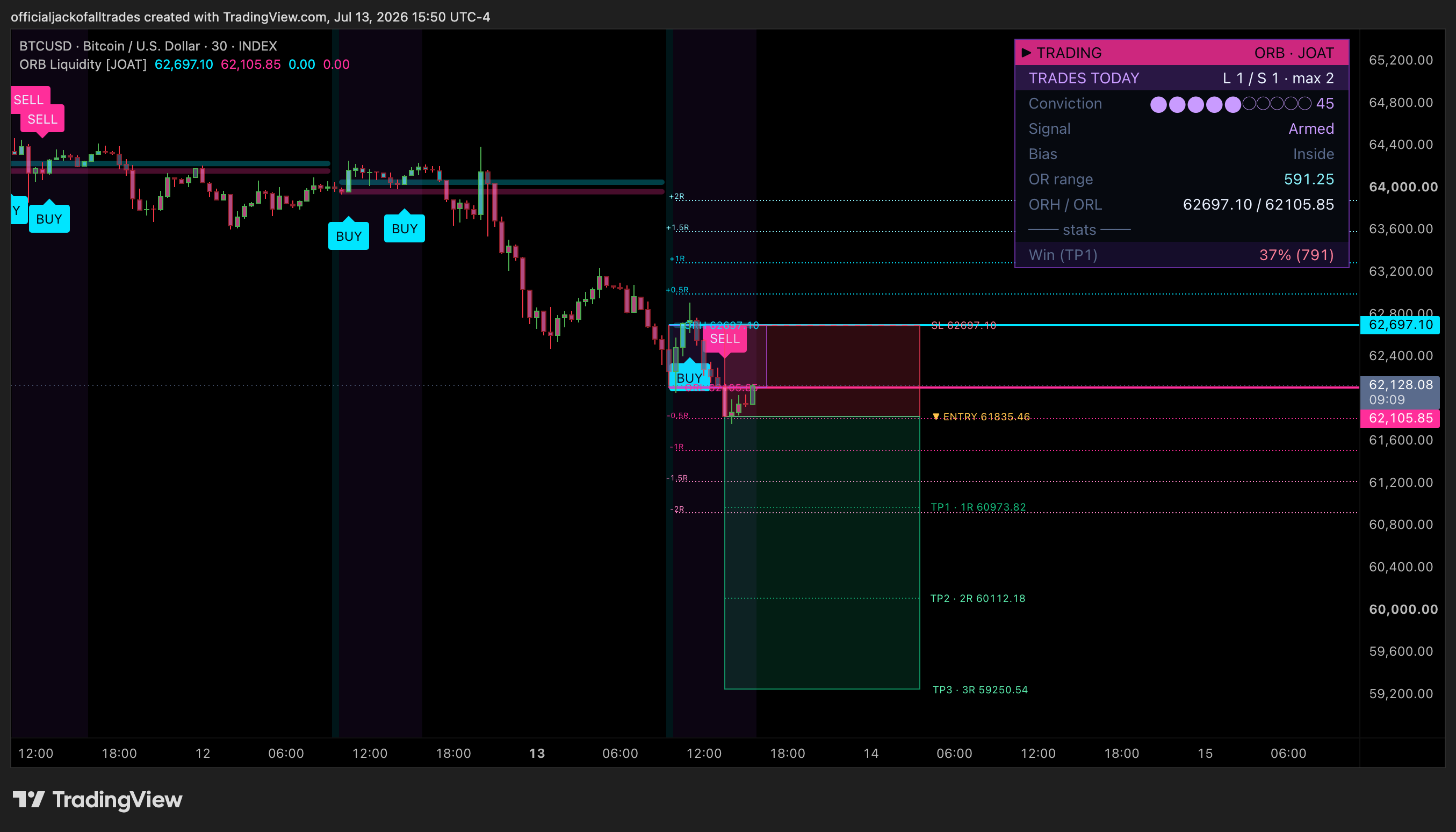
Task: Click the ENTRY 61835.46 label
Action: coord(986,417)
